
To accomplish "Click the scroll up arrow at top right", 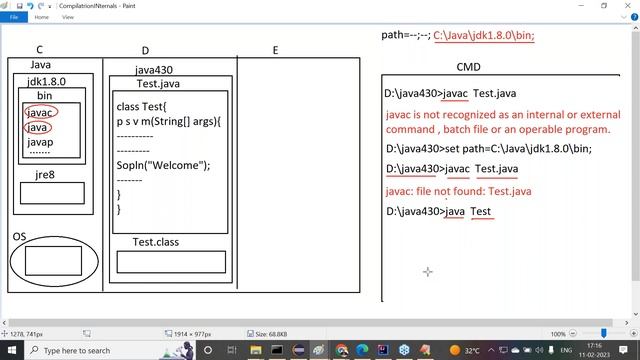I will [636, 28].
